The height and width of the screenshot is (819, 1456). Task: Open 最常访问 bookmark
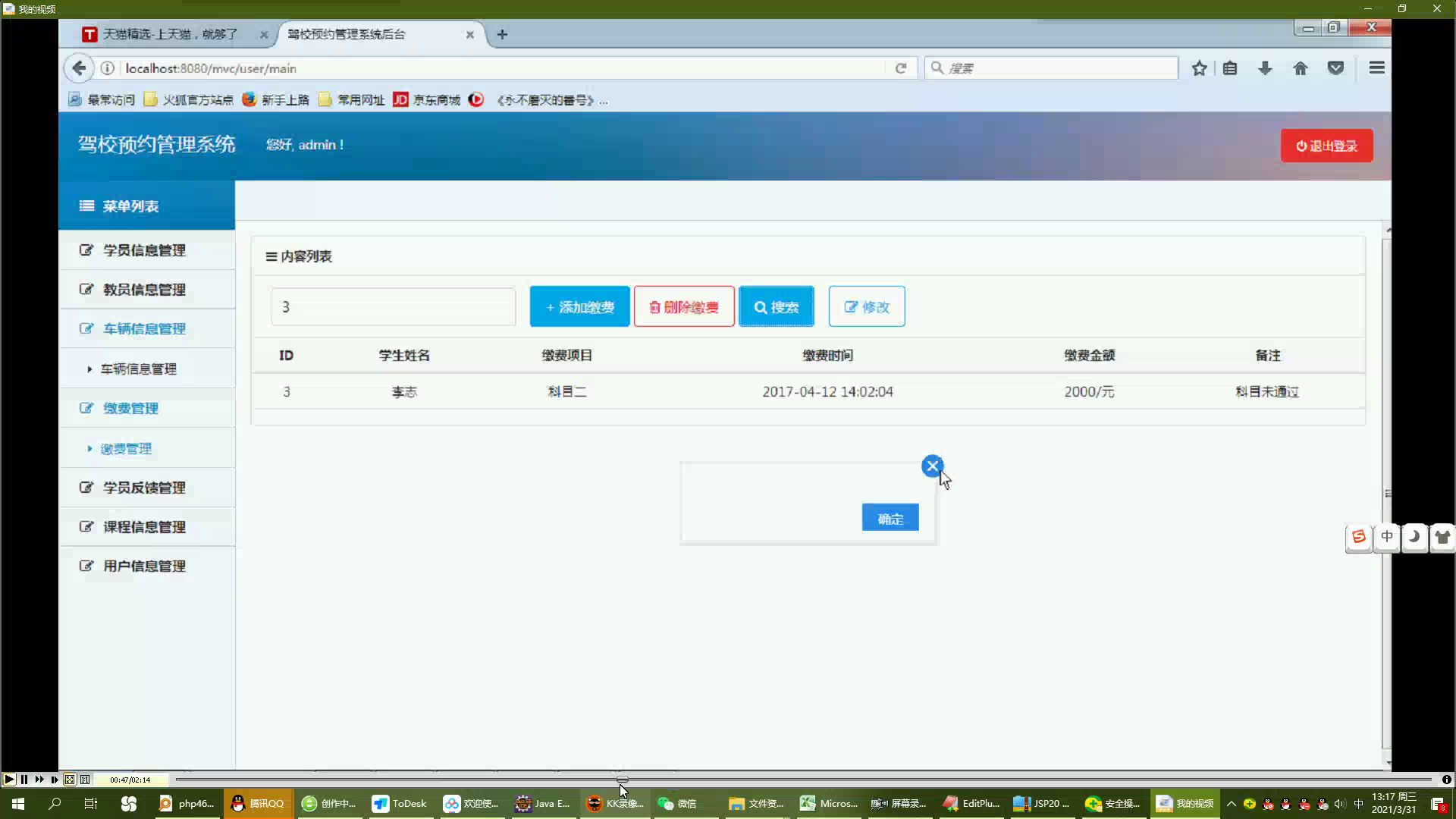pyautogui.click(x=102, y=100)
